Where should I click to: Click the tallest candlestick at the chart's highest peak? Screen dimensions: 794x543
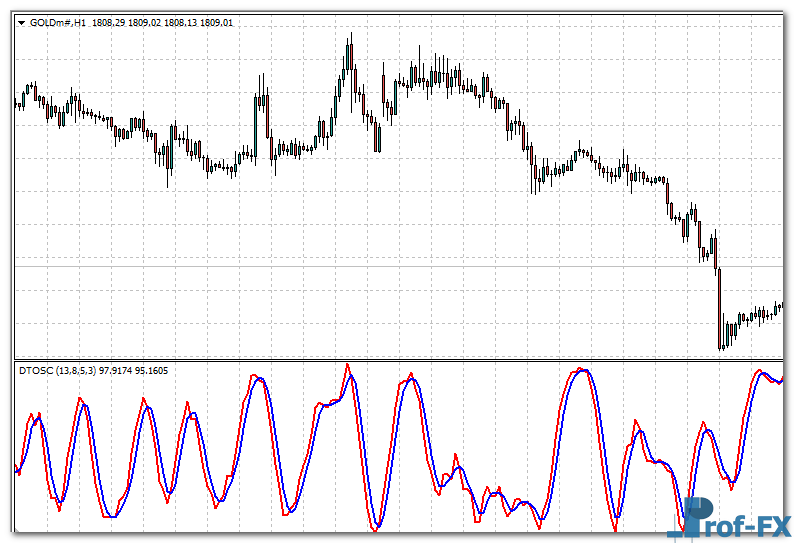pyautogui.click(x=350, y=60)
